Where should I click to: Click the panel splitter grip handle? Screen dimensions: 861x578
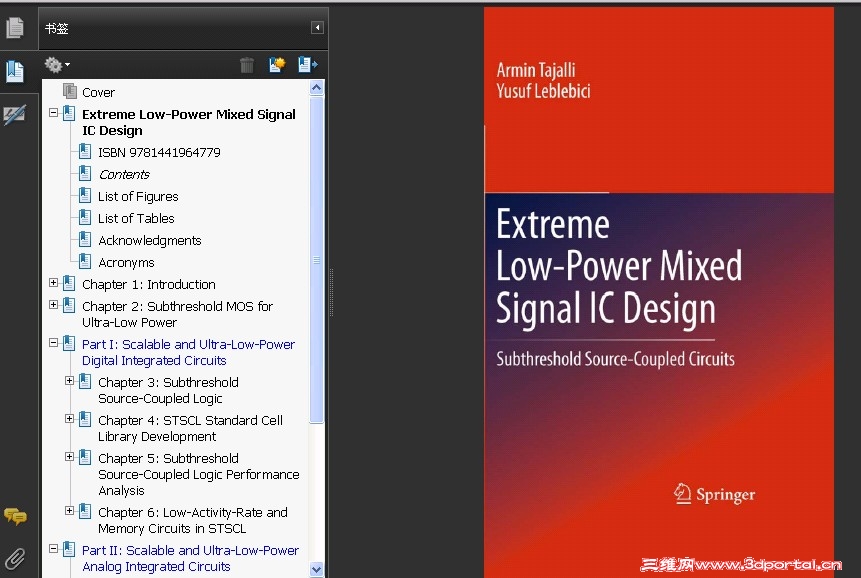coord(331,293)
